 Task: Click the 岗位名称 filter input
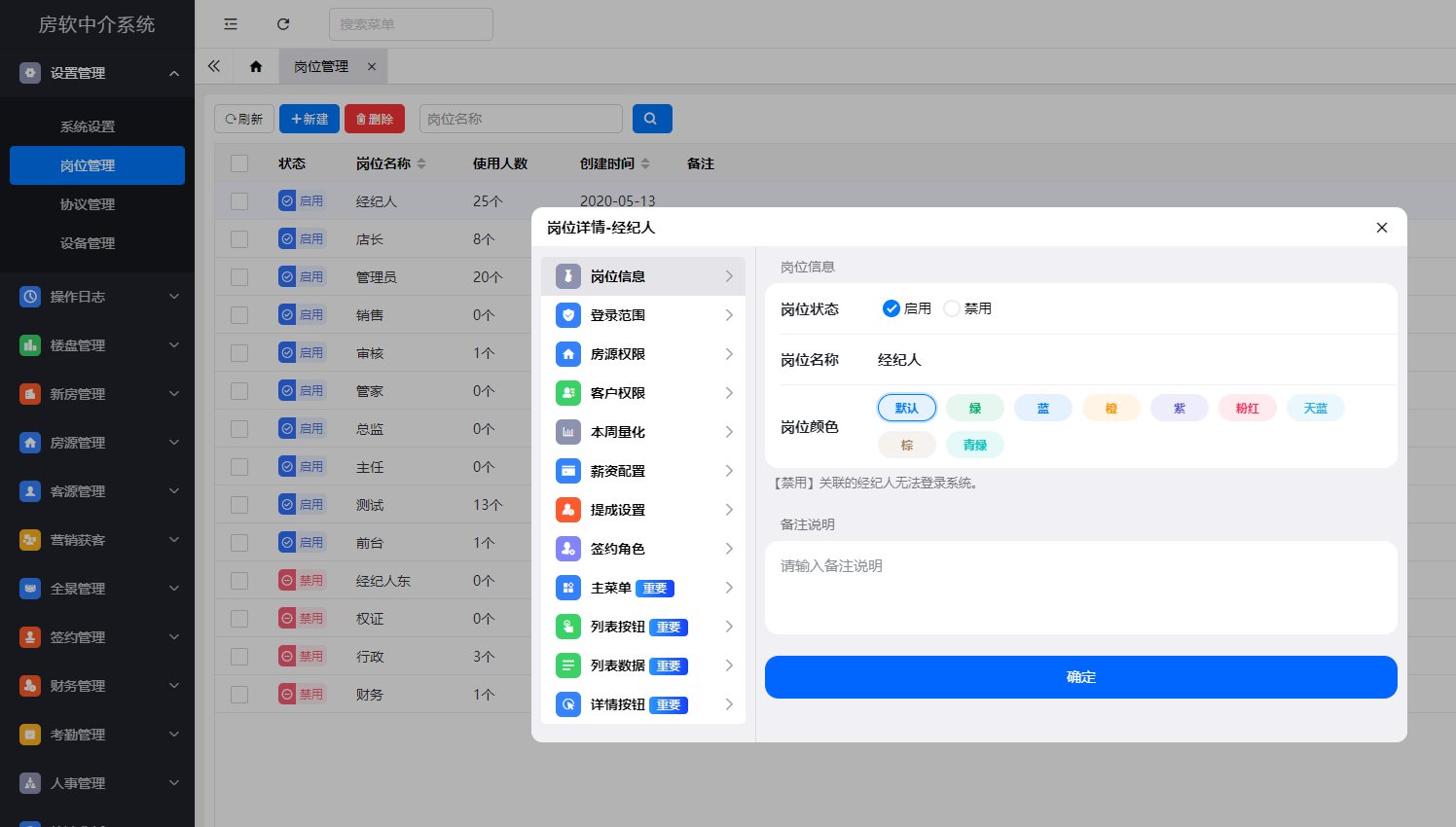coord(521,119)
